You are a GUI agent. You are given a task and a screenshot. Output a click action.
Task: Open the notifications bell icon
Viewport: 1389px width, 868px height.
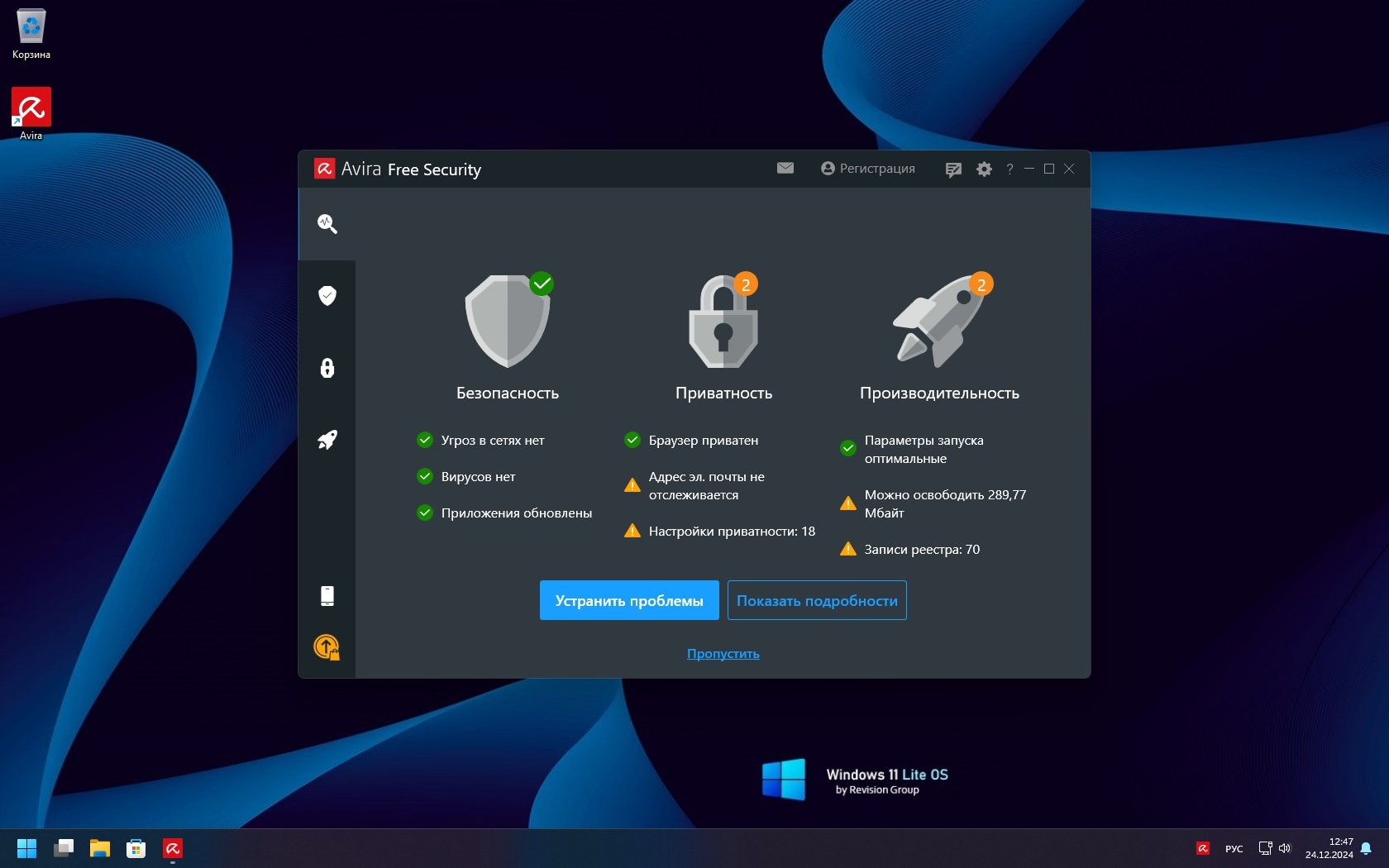pyautogui.click(x=1366, y=848)
